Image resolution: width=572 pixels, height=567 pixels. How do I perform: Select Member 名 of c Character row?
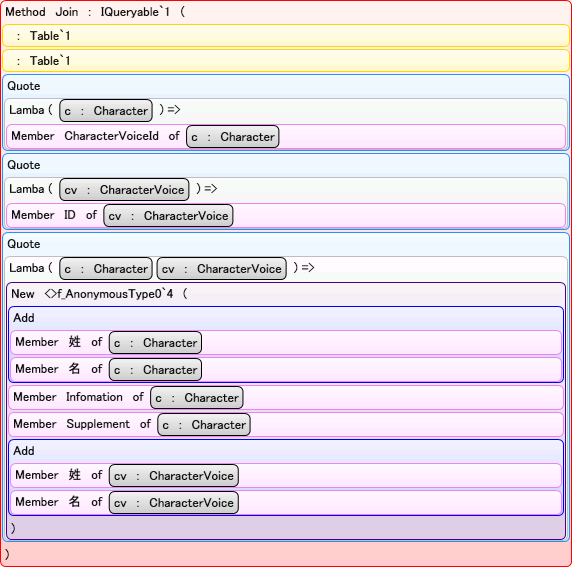pos(286,370)
